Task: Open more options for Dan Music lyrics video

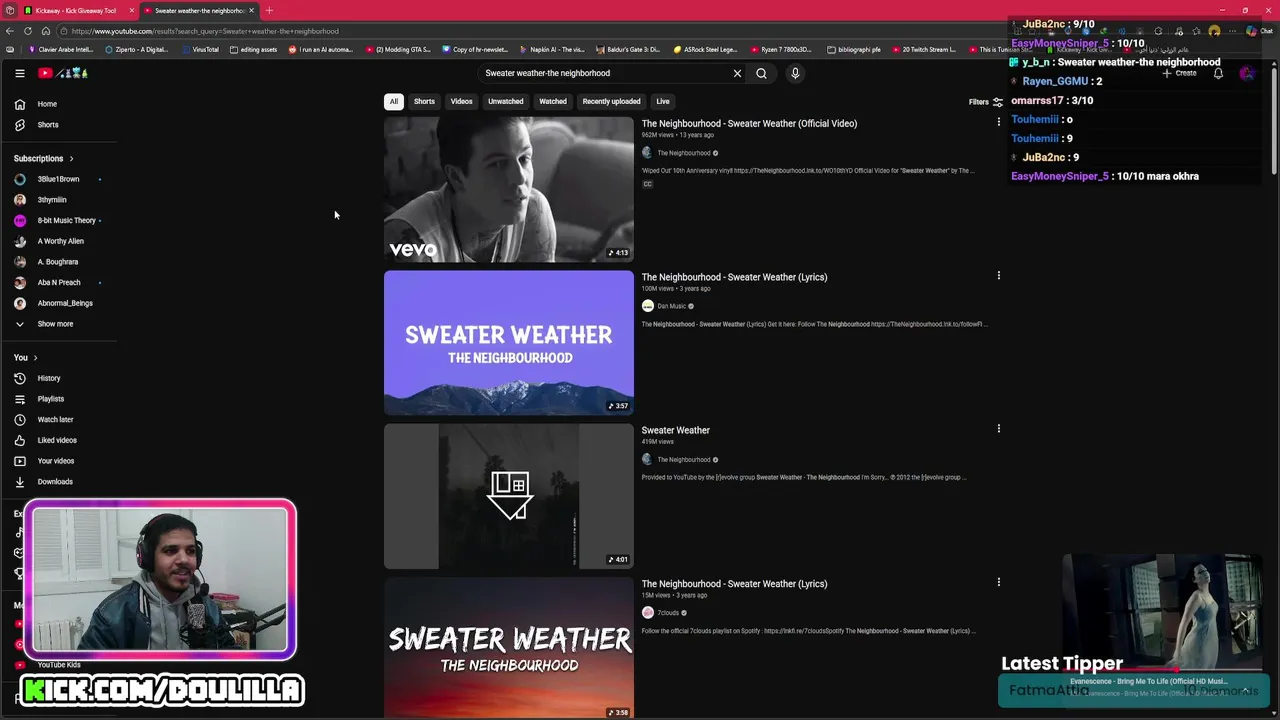Action: (998, 275)
